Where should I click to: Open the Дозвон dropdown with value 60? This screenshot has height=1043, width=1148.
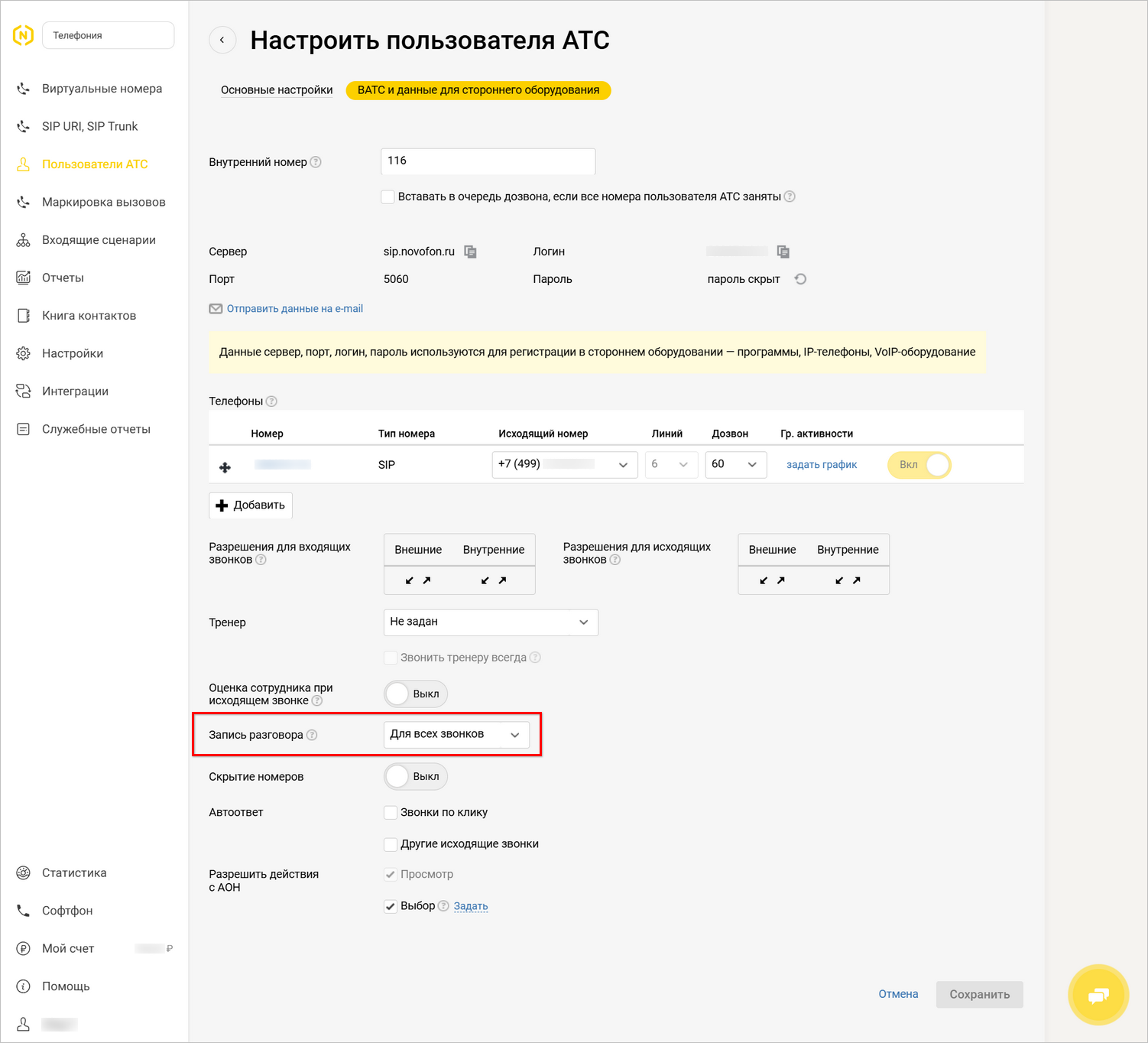point(735,464)
